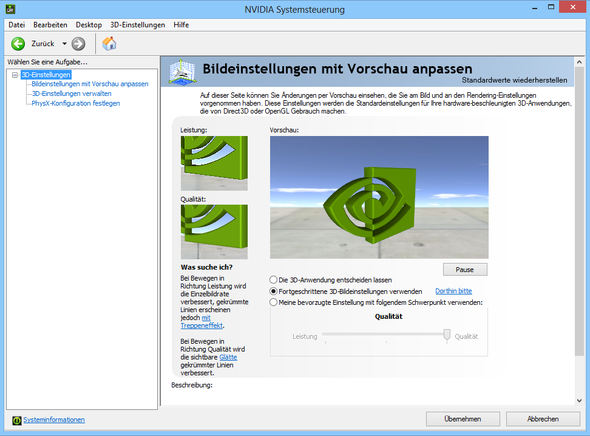Select '3D-Einstellungen' tree root item
The image size is (590, 436).
tap(46, 74)
